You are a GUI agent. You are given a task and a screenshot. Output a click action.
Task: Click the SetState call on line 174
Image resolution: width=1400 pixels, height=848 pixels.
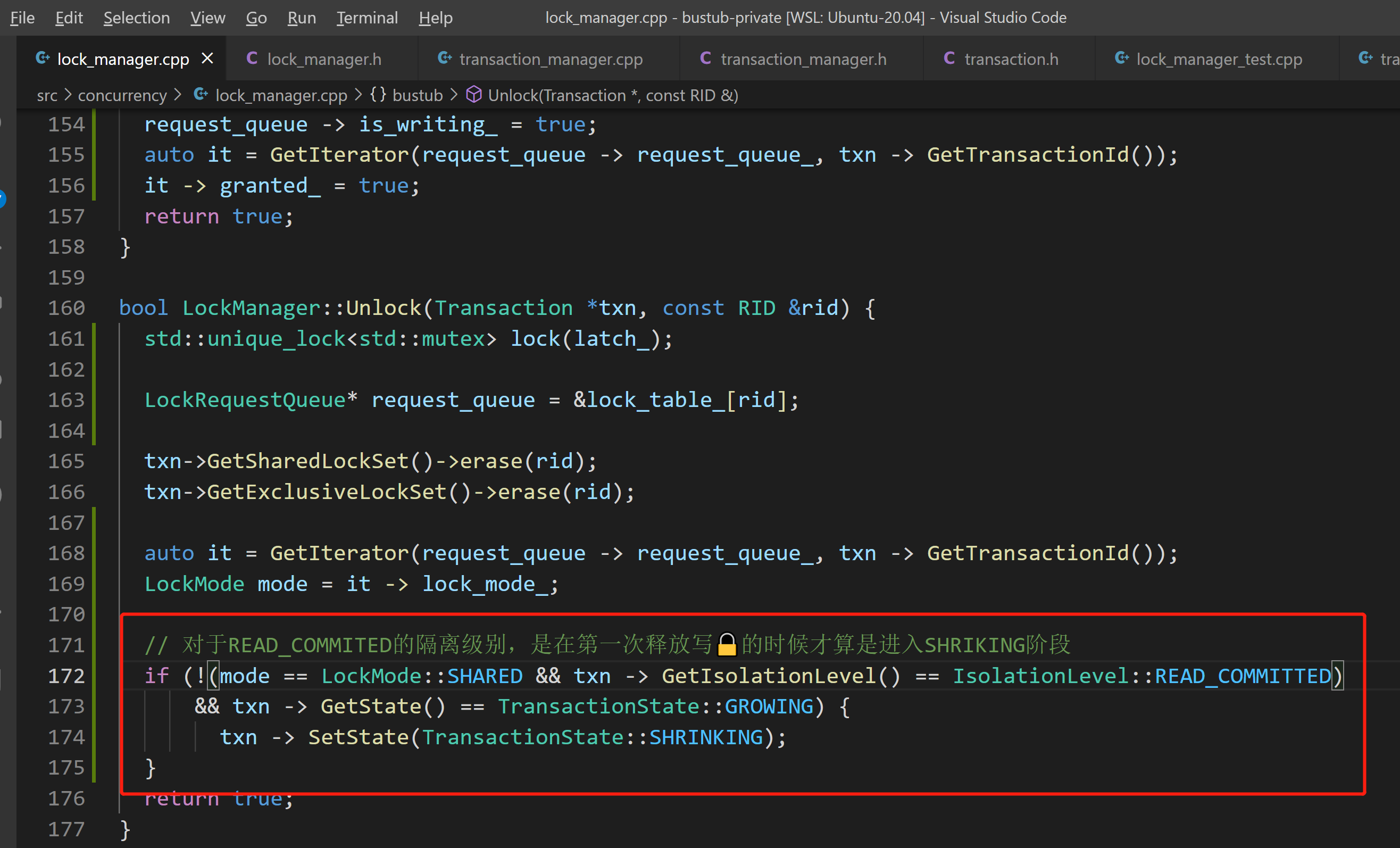point(358,737)
